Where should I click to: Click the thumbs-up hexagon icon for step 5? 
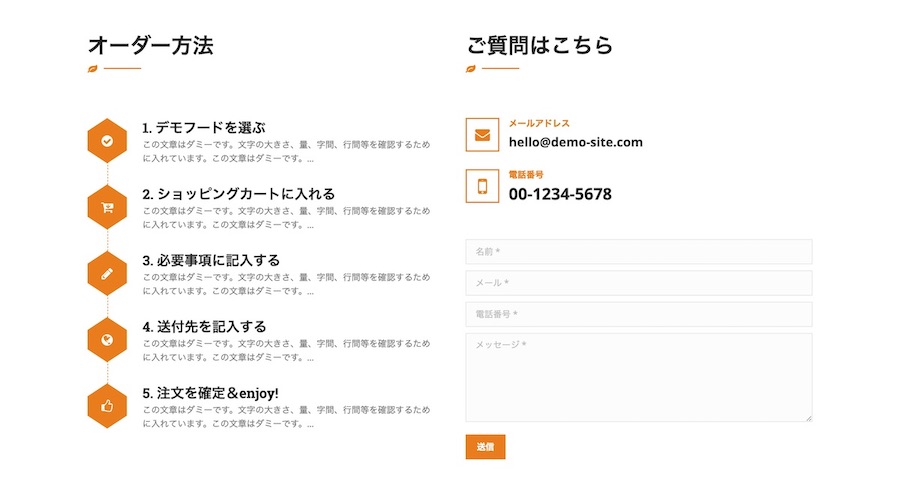pyautogui.click(x=107, y=406)
